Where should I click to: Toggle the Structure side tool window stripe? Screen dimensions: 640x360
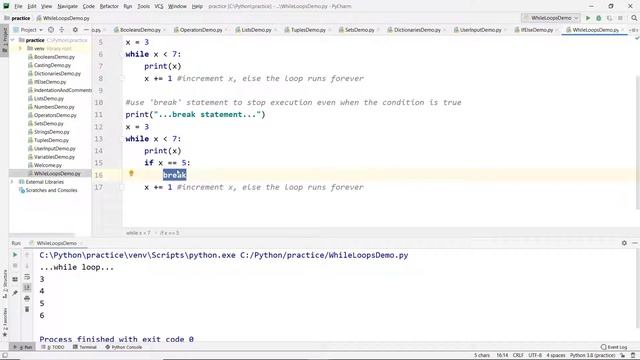point(4,283)
